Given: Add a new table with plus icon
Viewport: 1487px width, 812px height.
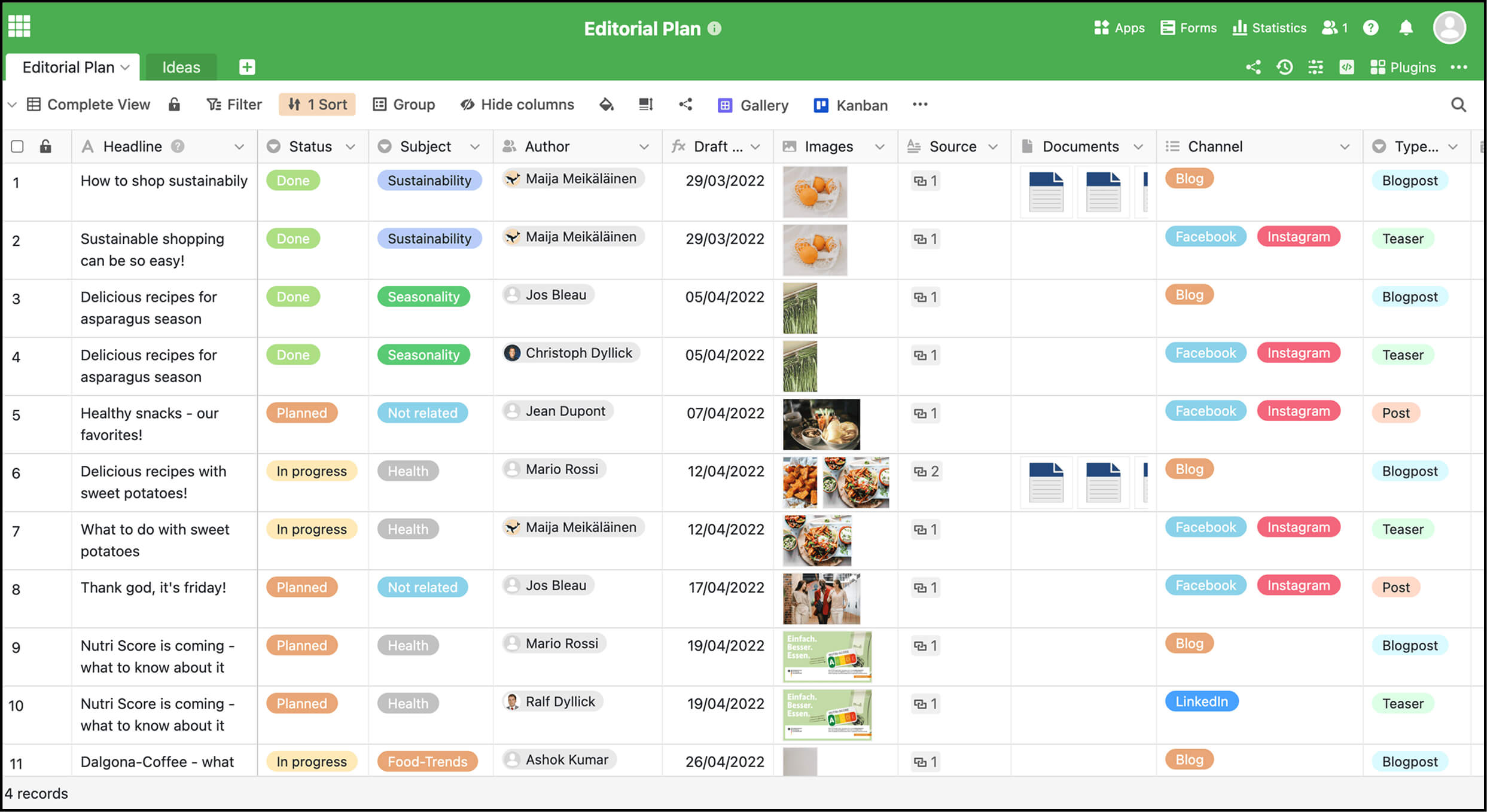Looking at the screenshot, I should 246,67.
